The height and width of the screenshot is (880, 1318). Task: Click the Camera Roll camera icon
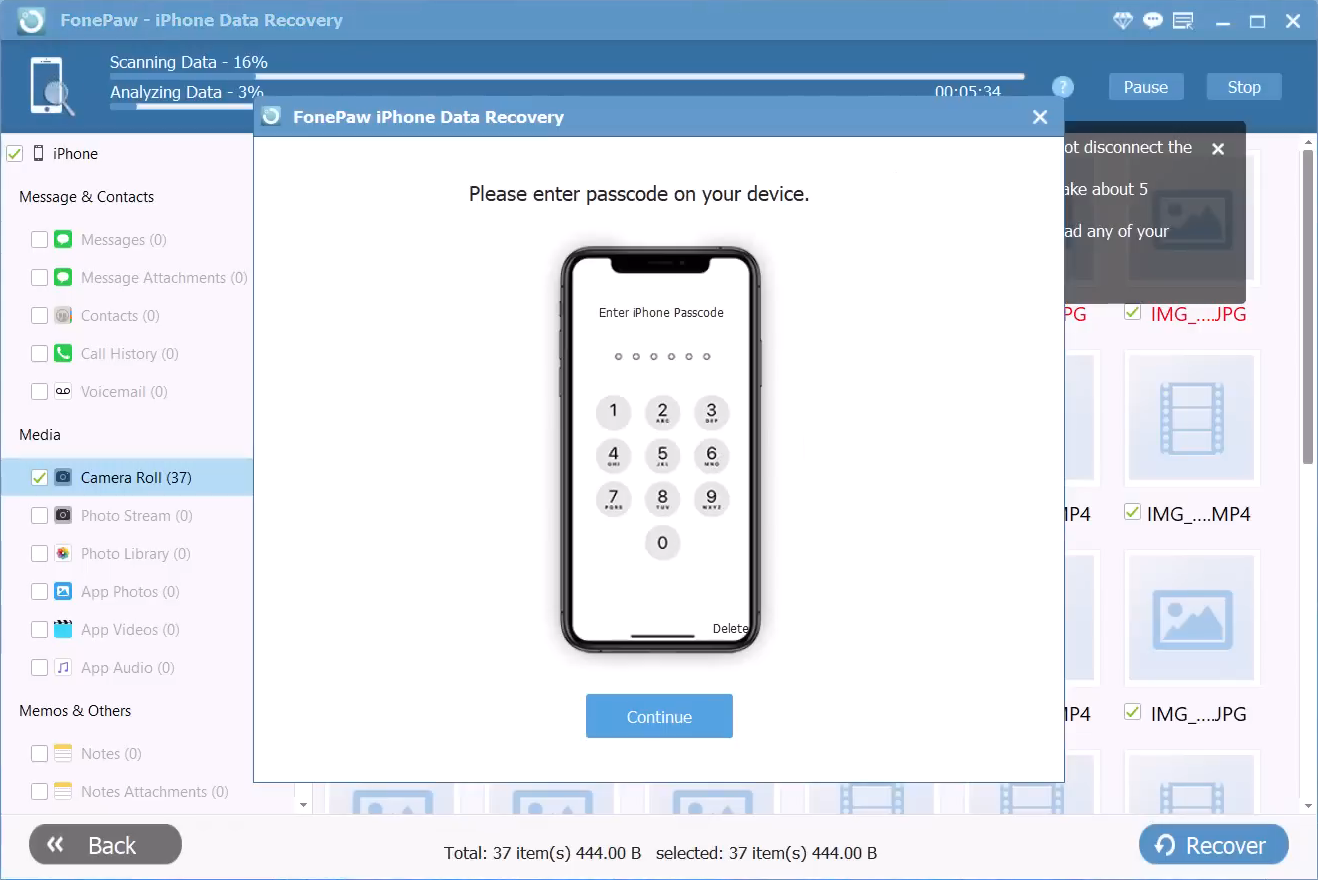coord(63,478)
